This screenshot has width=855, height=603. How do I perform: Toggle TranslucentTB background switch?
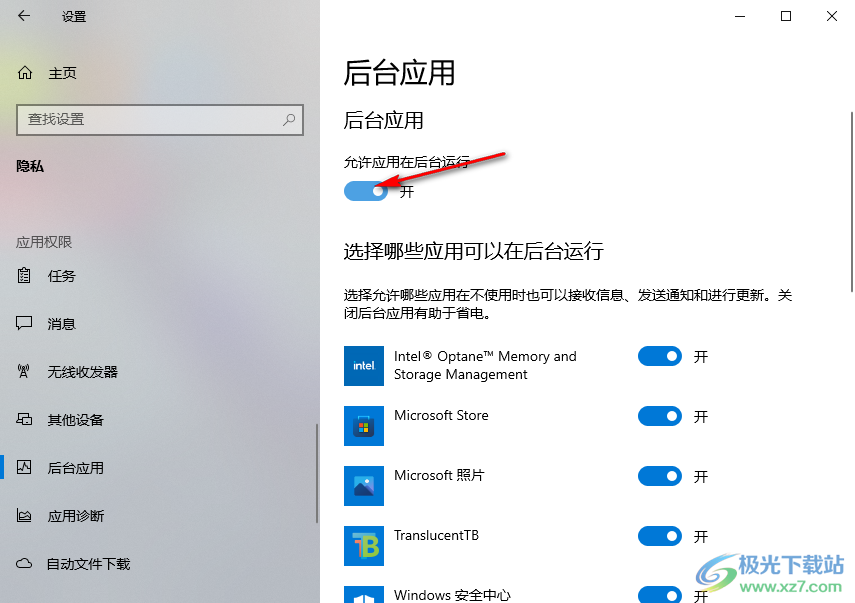tap(660, 536)
